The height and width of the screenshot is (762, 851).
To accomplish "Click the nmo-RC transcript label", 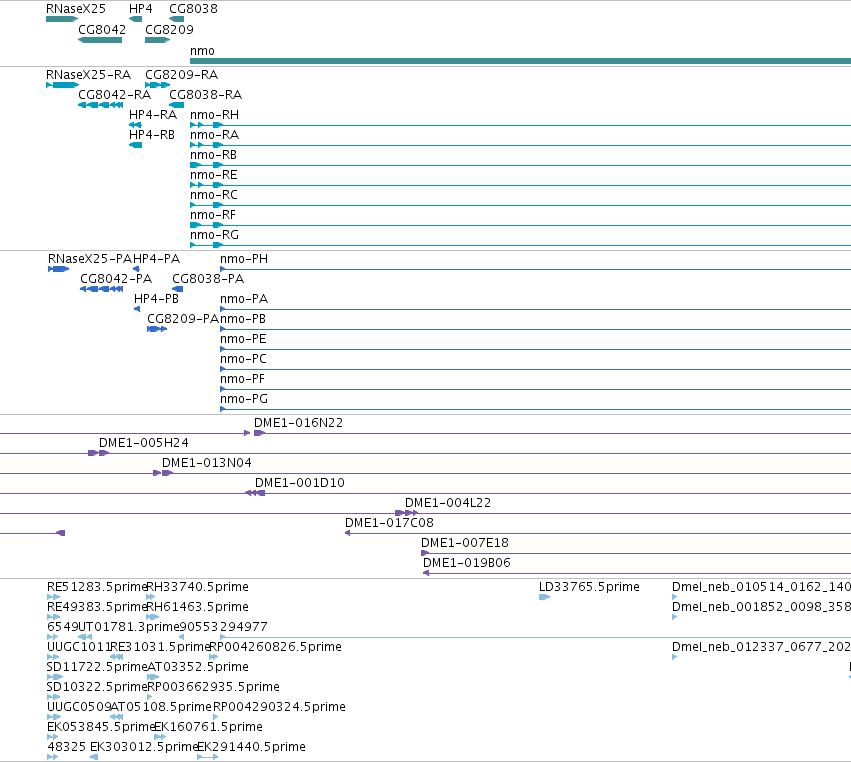I will click(x=213, y=195).
